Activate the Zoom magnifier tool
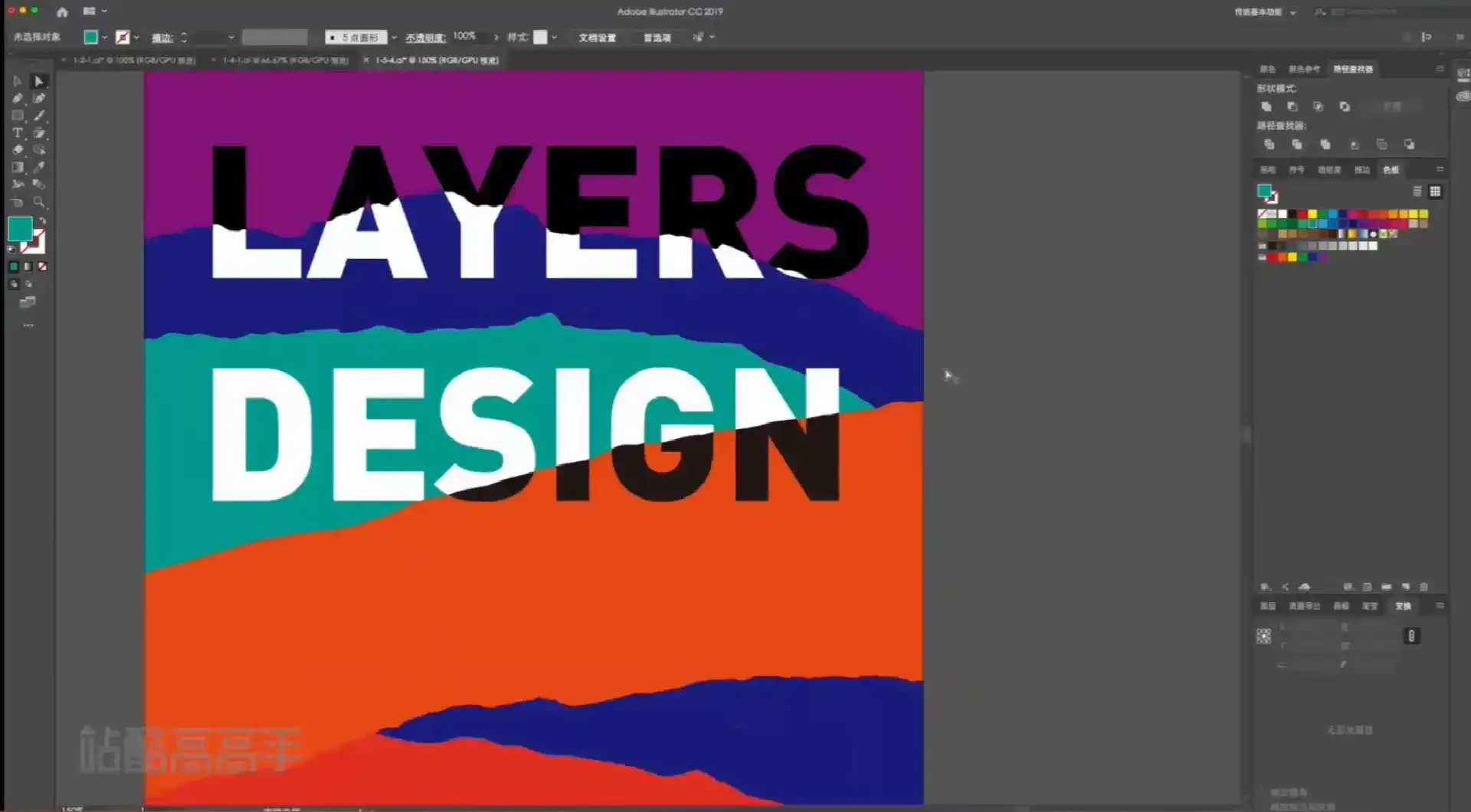 (x=39, y=202)
